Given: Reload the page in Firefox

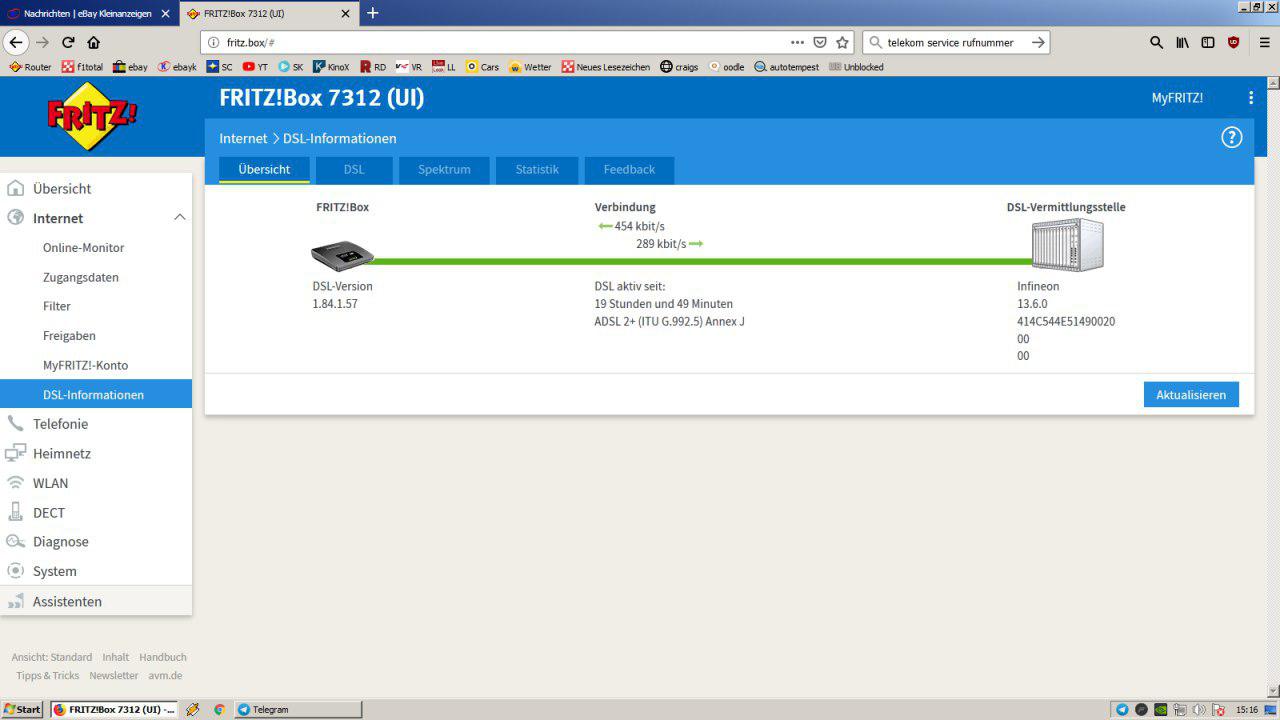Looking at the screenshot, I should [68, 42].
